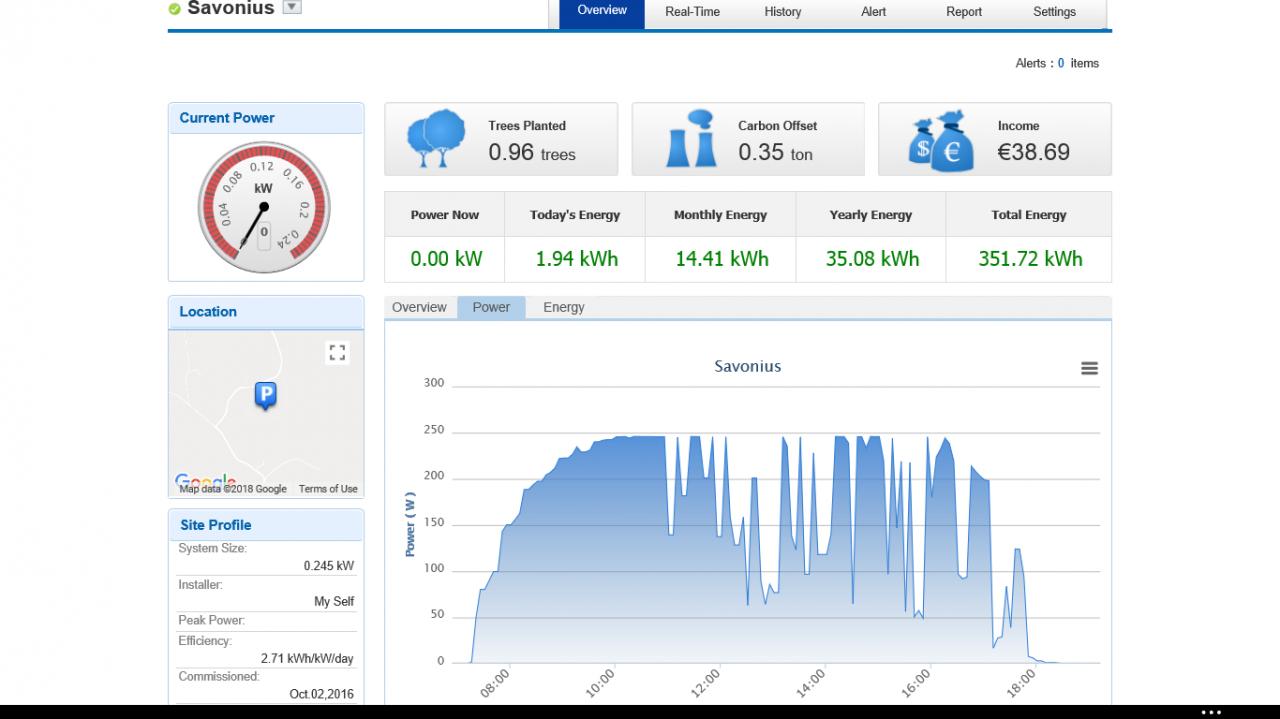Image resolution: width=1280 pixels, height=719 pixels.
Task: Click the green site status check icon
Action: (175, 9)
